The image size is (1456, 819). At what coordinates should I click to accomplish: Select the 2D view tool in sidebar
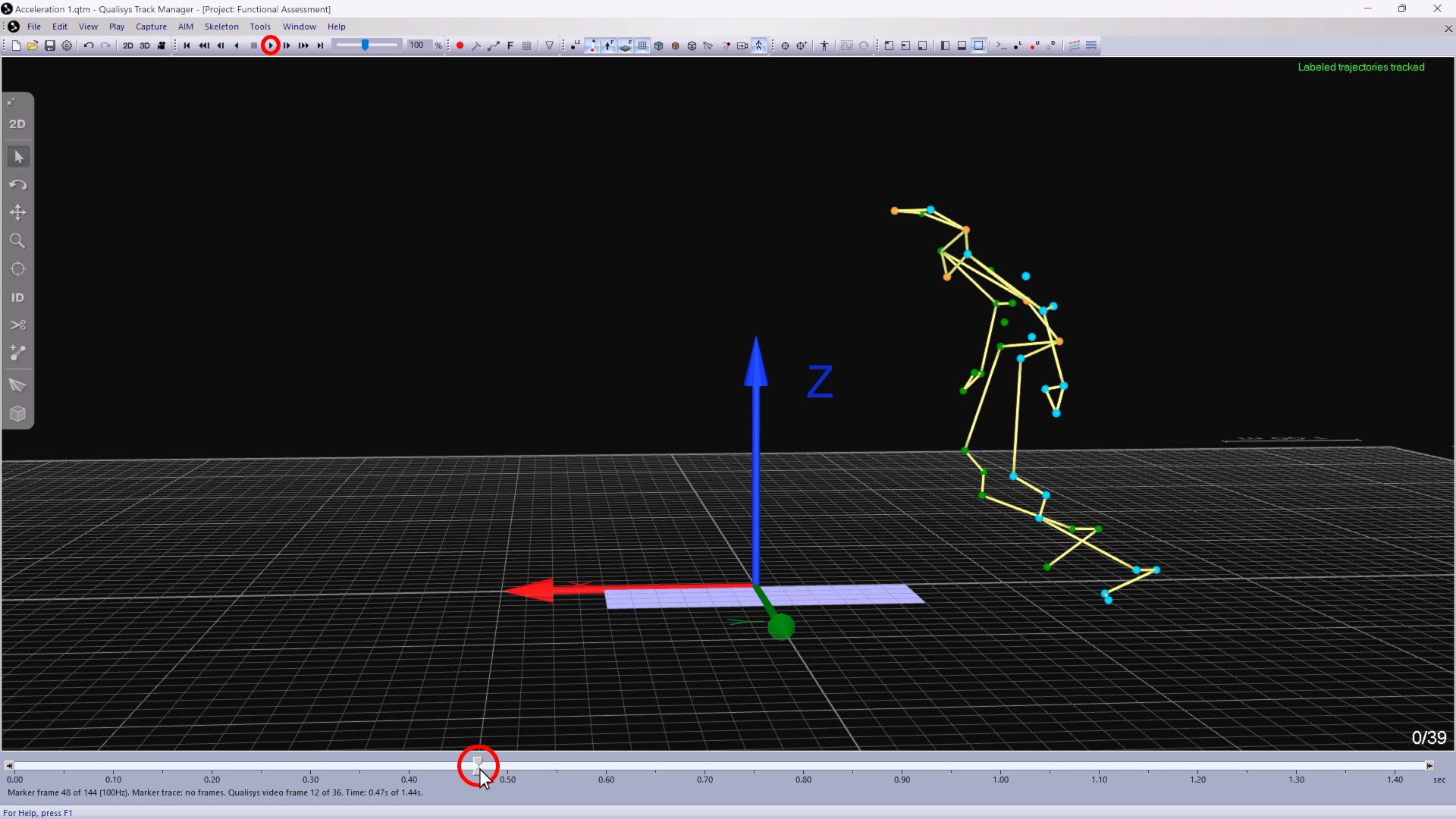(17, 124)
